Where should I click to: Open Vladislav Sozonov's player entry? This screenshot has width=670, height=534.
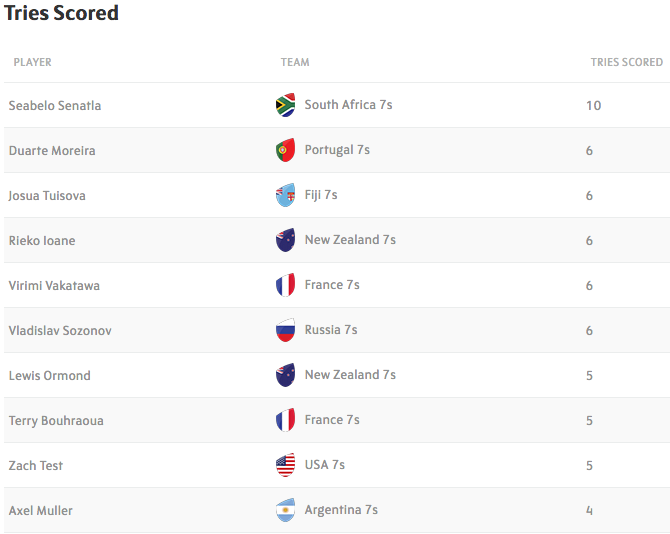click(x=60, y=331)
